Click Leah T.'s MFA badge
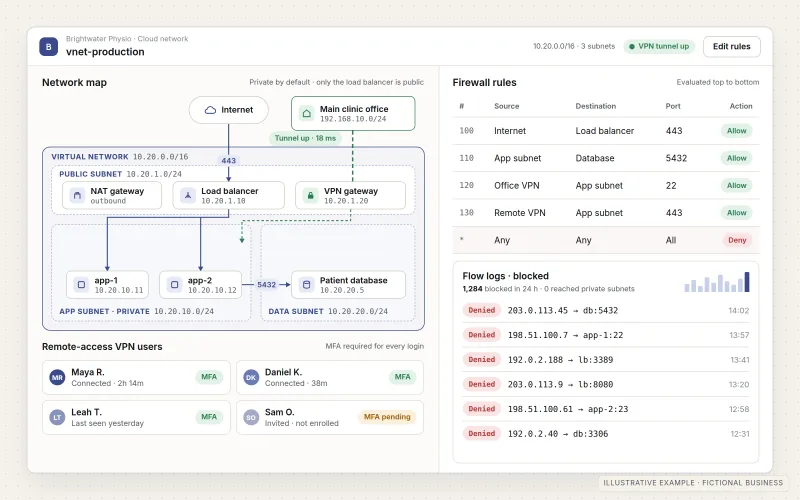 pyautogui.click(x=209, y=417)
